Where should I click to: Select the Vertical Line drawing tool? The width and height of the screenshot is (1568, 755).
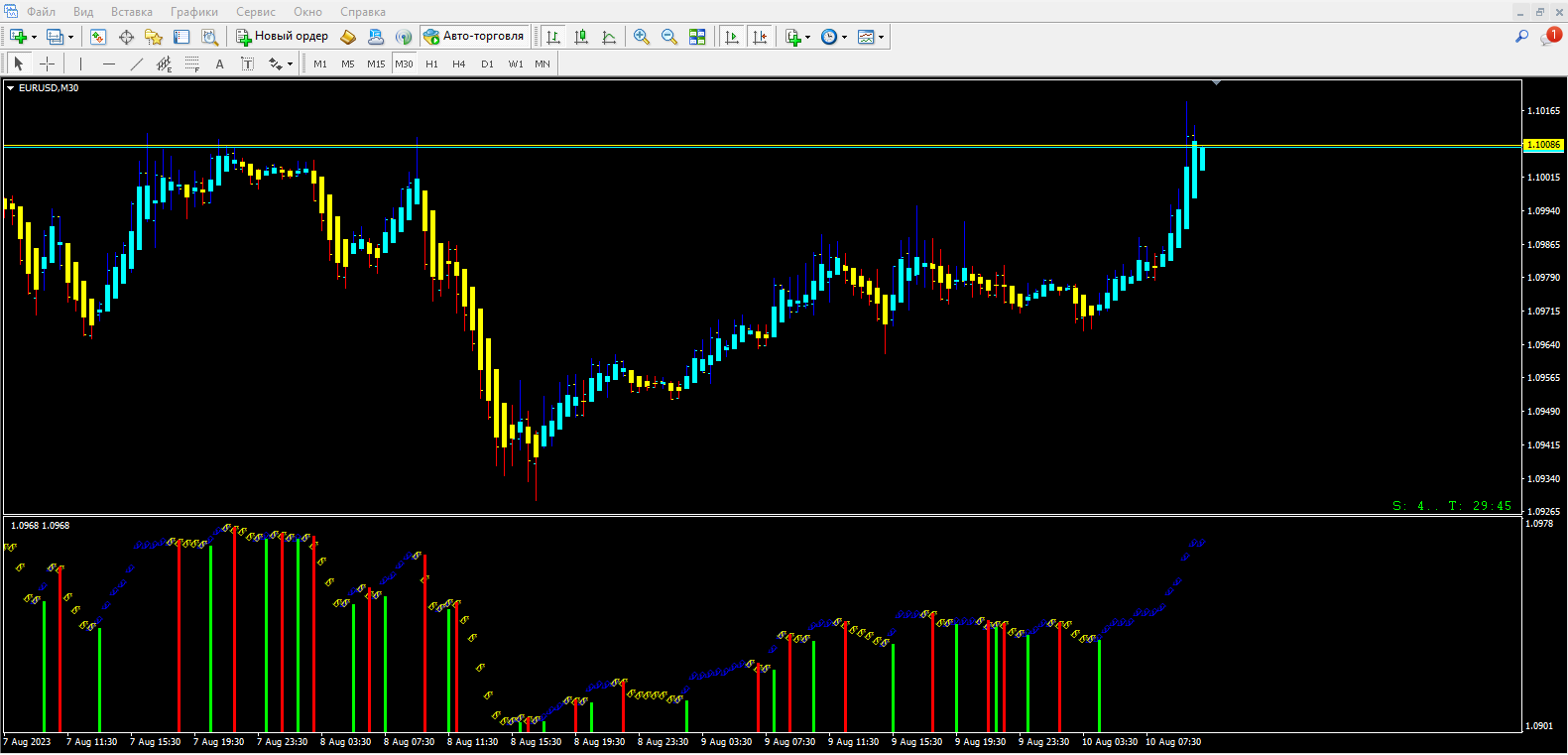80,63
